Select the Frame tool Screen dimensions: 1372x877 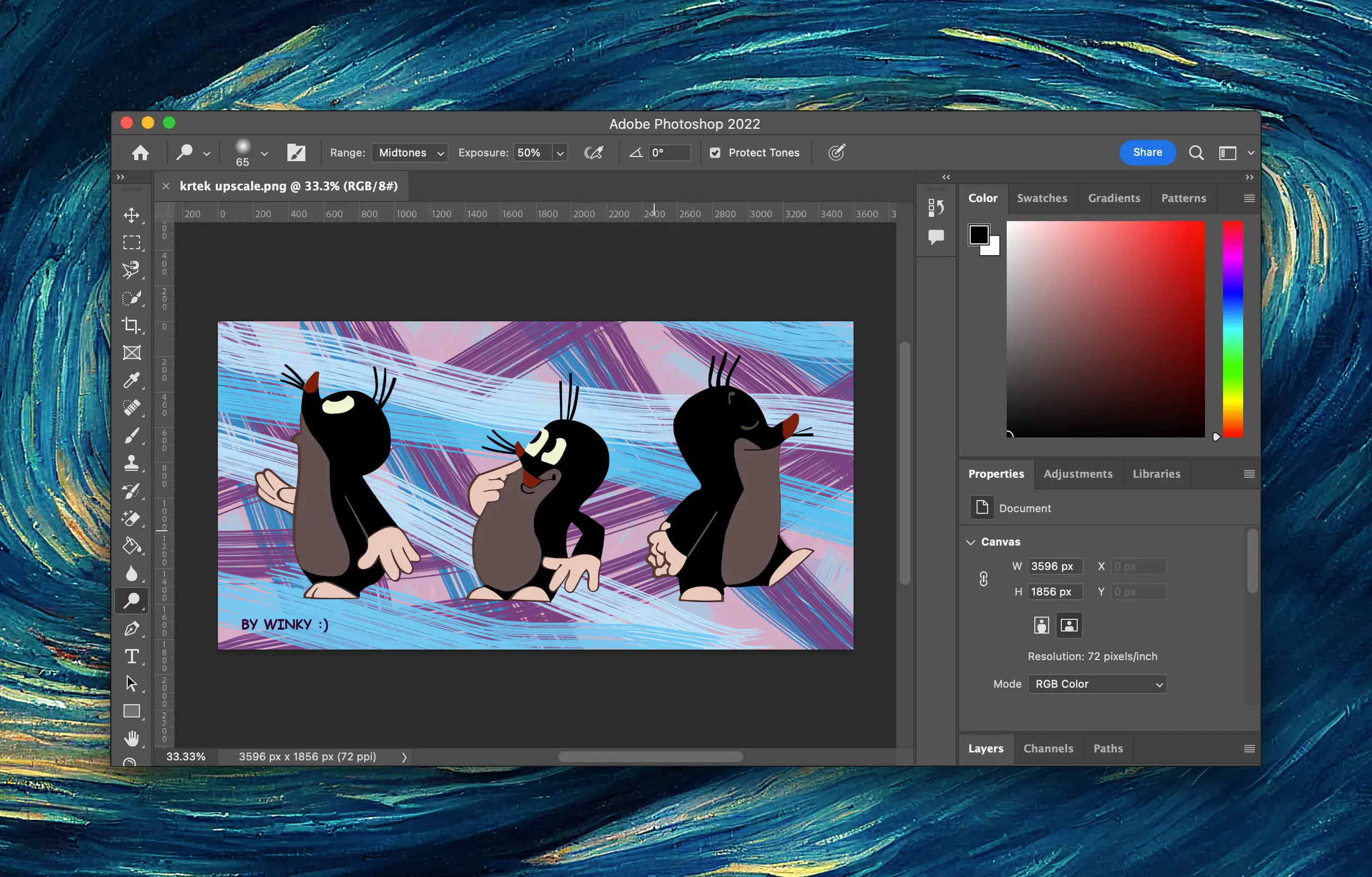pyautogui.click(x=131, y=353)
